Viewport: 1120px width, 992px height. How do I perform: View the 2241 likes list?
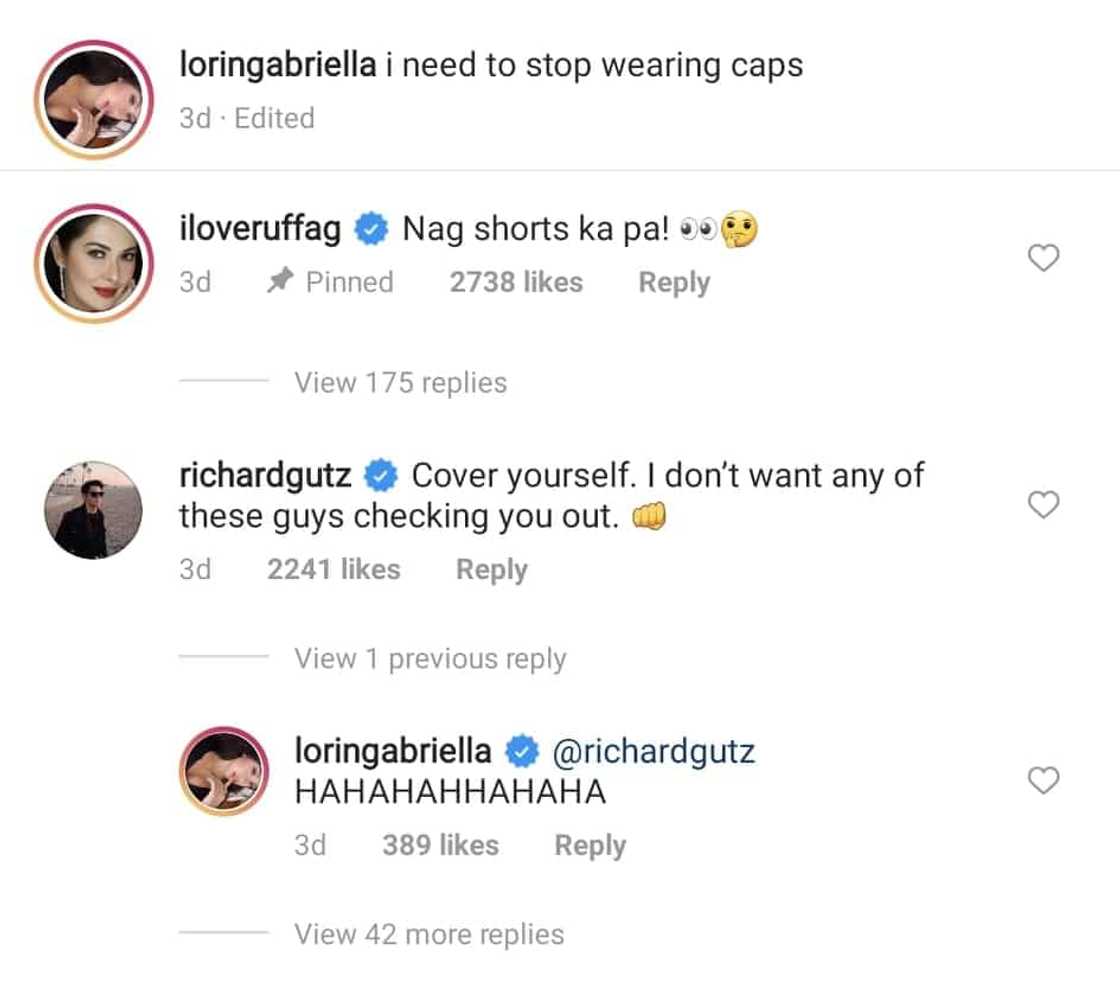click(x=333, y=570)
